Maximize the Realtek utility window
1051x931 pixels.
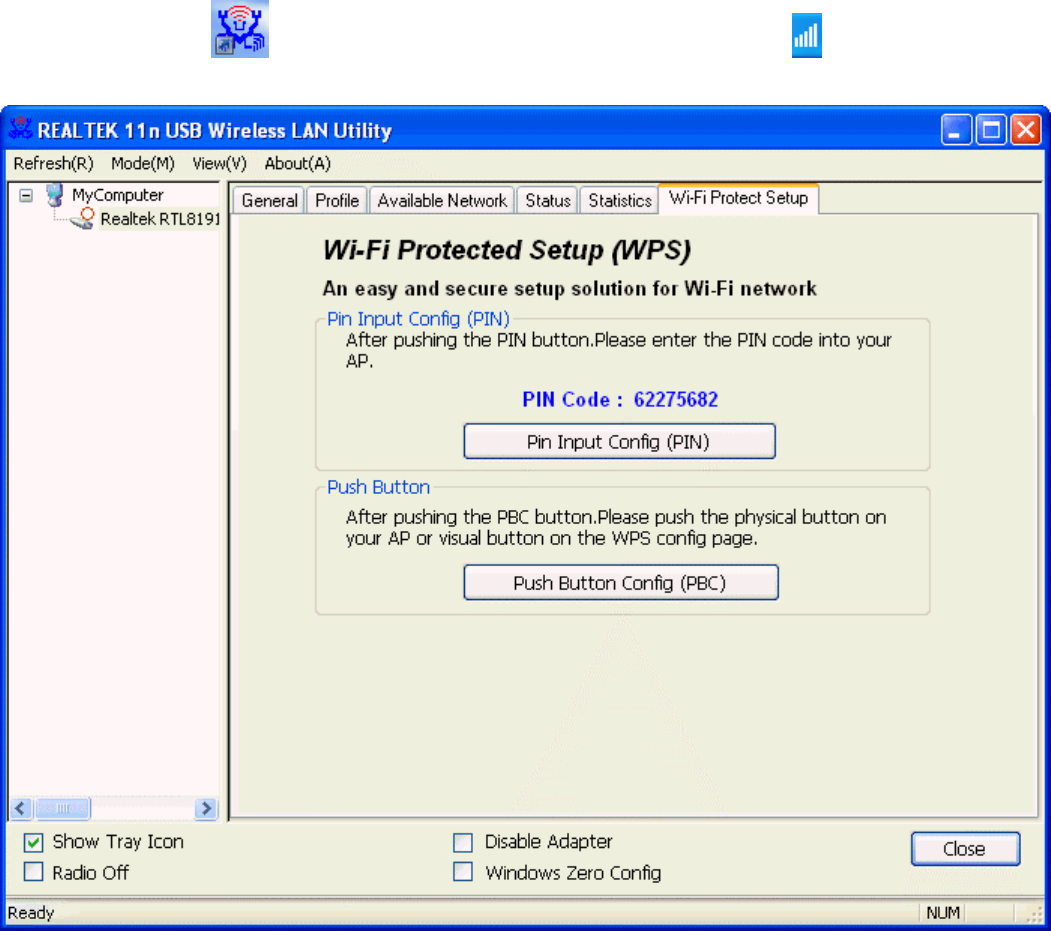(991, 129)
